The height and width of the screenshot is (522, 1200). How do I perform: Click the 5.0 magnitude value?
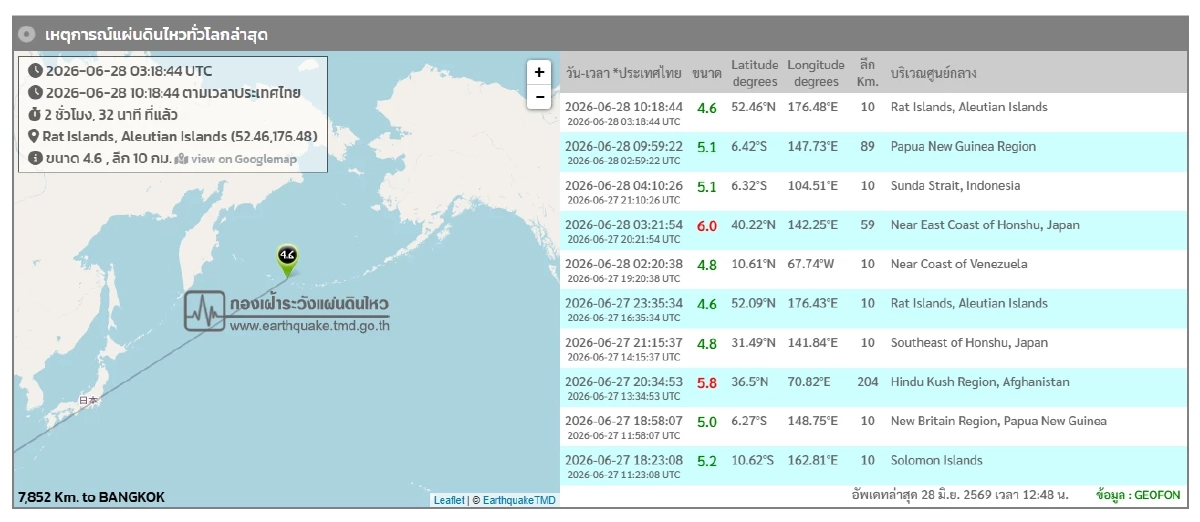pos(707,422)
